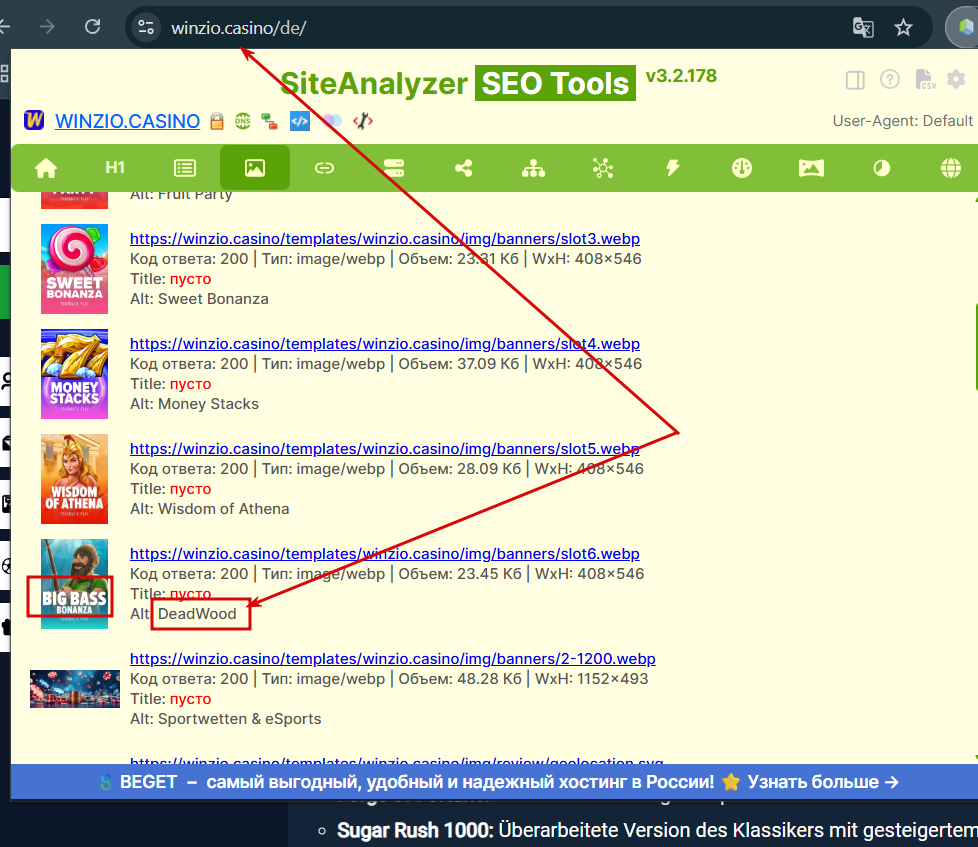Open the screenshot picture tab
This screenshot has height=847, width=978.
pyautogui.click(x=811, y=168)
